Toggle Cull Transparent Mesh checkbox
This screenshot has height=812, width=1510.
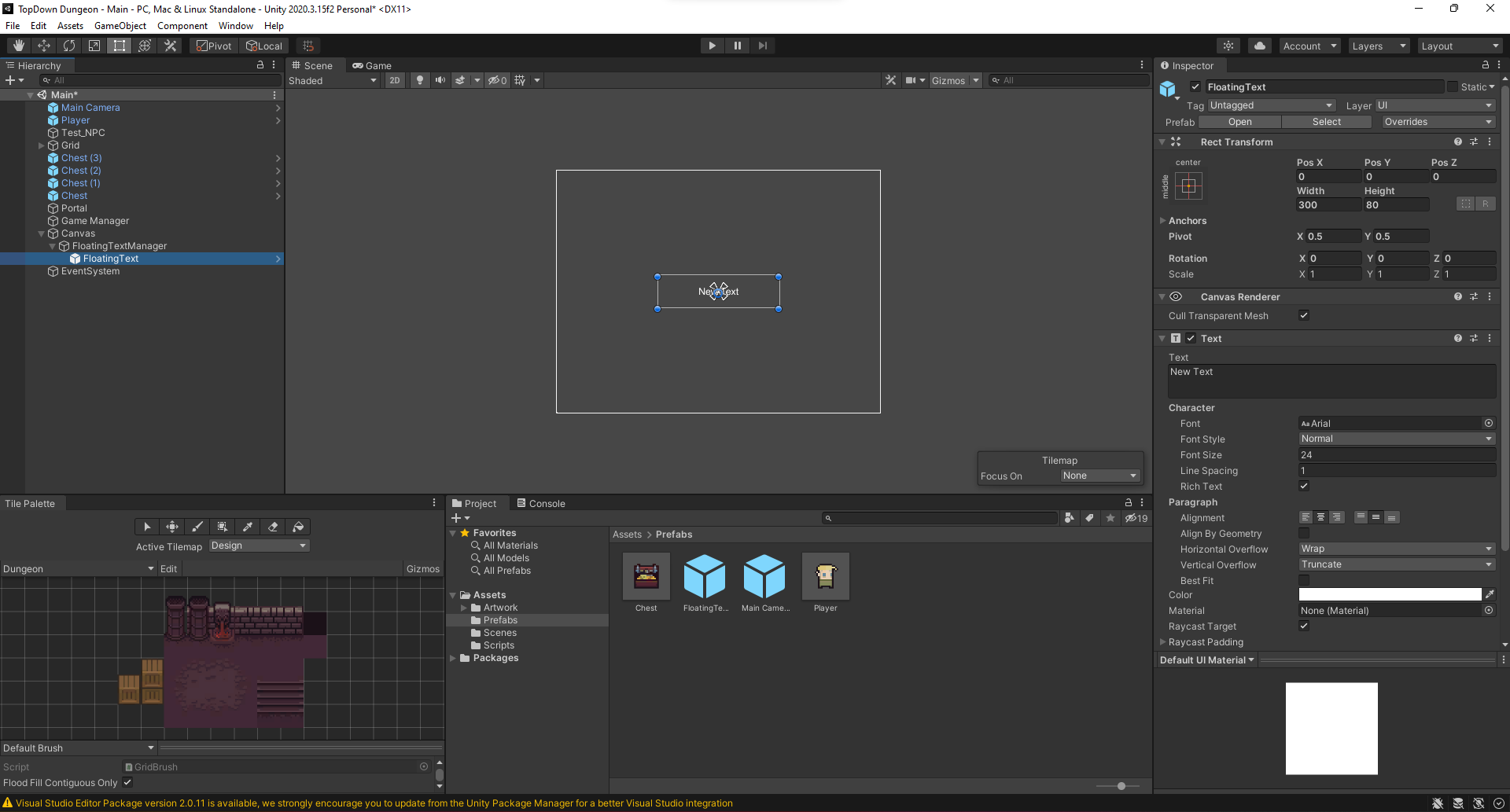click(1304, 315)
